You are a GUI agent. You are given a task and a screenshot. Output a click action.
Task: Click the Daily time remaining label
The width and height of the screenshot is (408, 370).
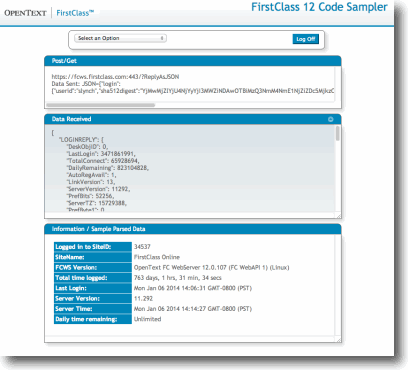tap(93, 319)
